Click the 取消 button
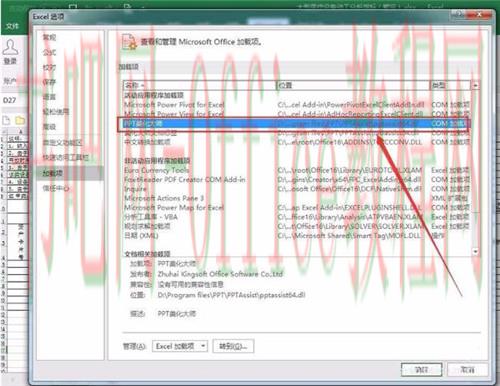The image size is (500, 386). [468, 370]
